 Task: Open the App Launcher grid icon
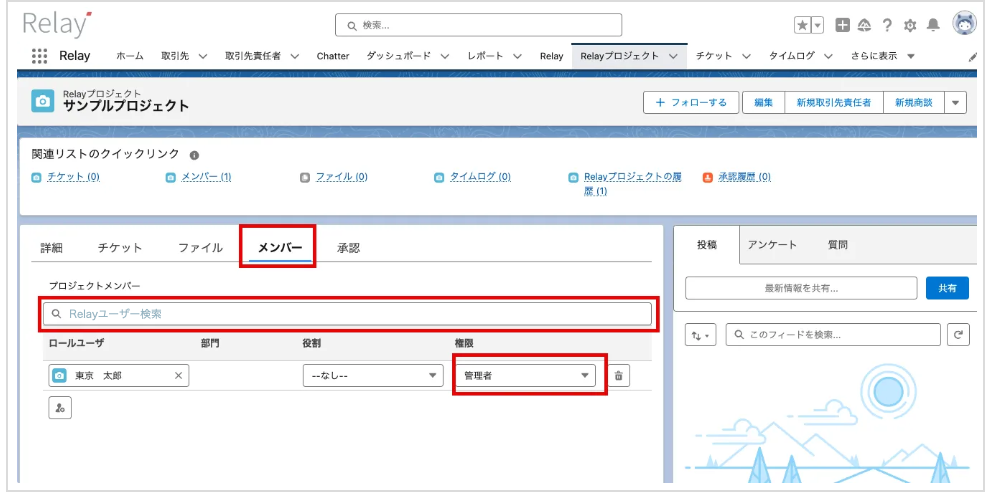[x=39, y=55]
